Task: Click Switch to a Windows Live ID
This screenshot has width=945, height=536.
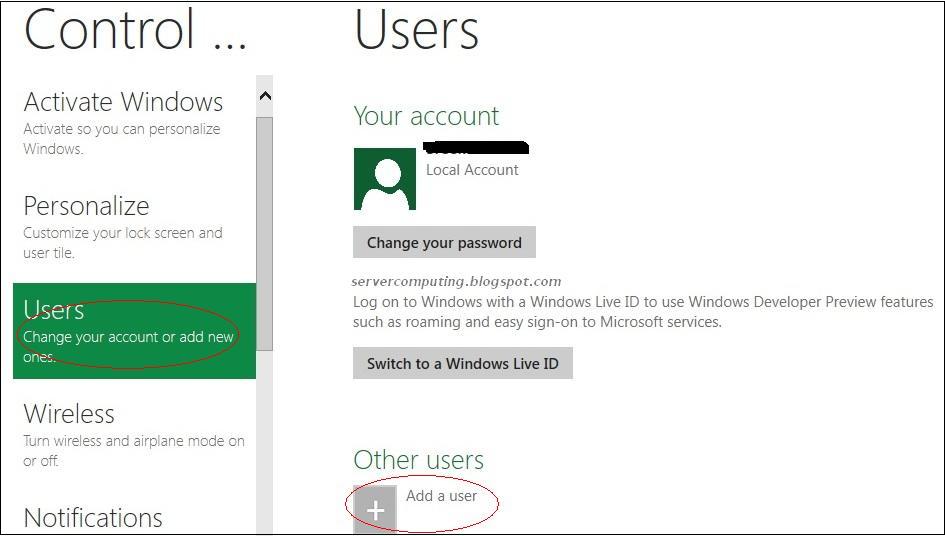Action: click(x=462, y=363)
